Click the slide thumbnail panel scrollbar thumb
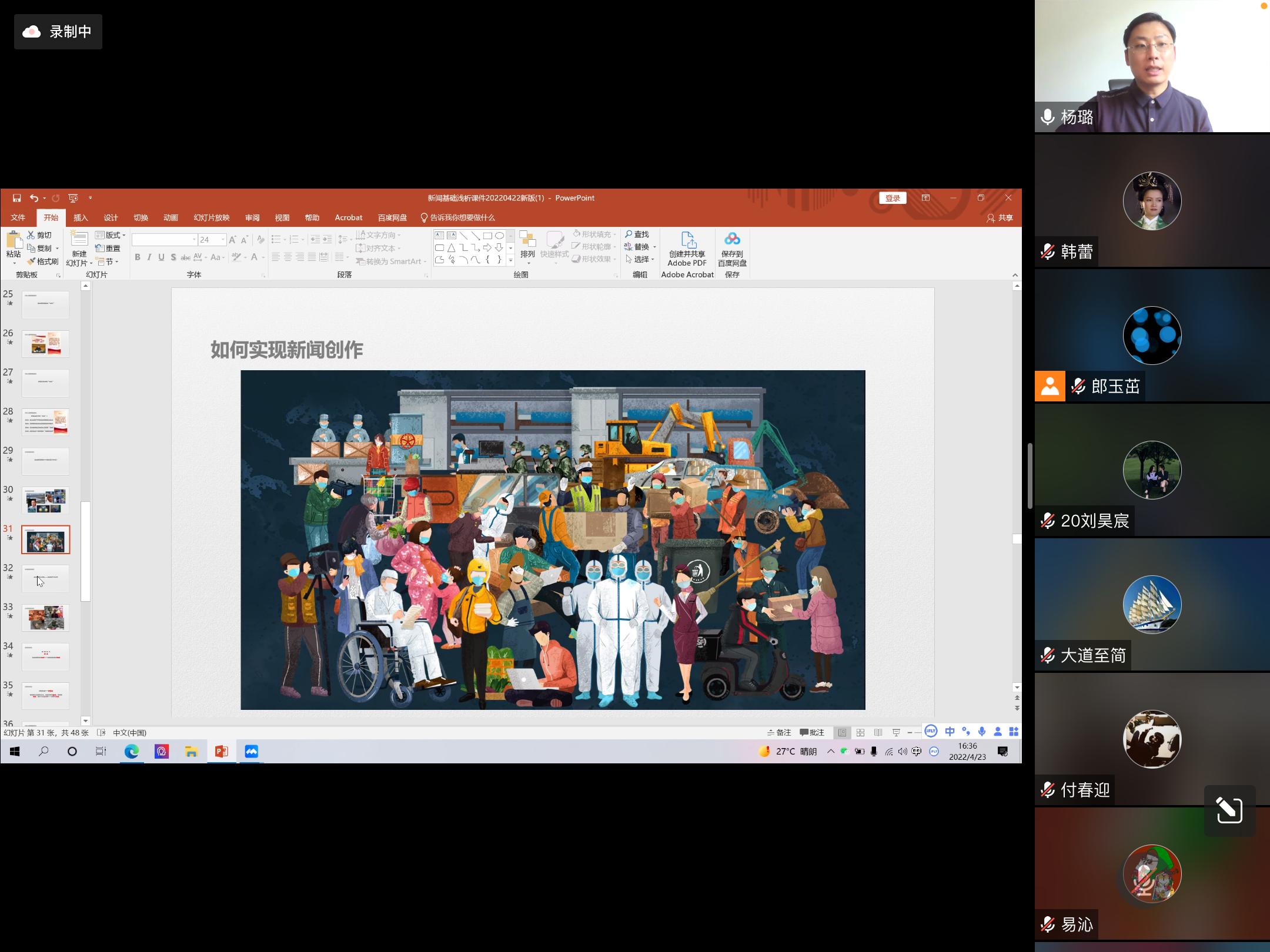Viewport: 1270px width, 952px height. pyautogui.click(x=86, y=551)
